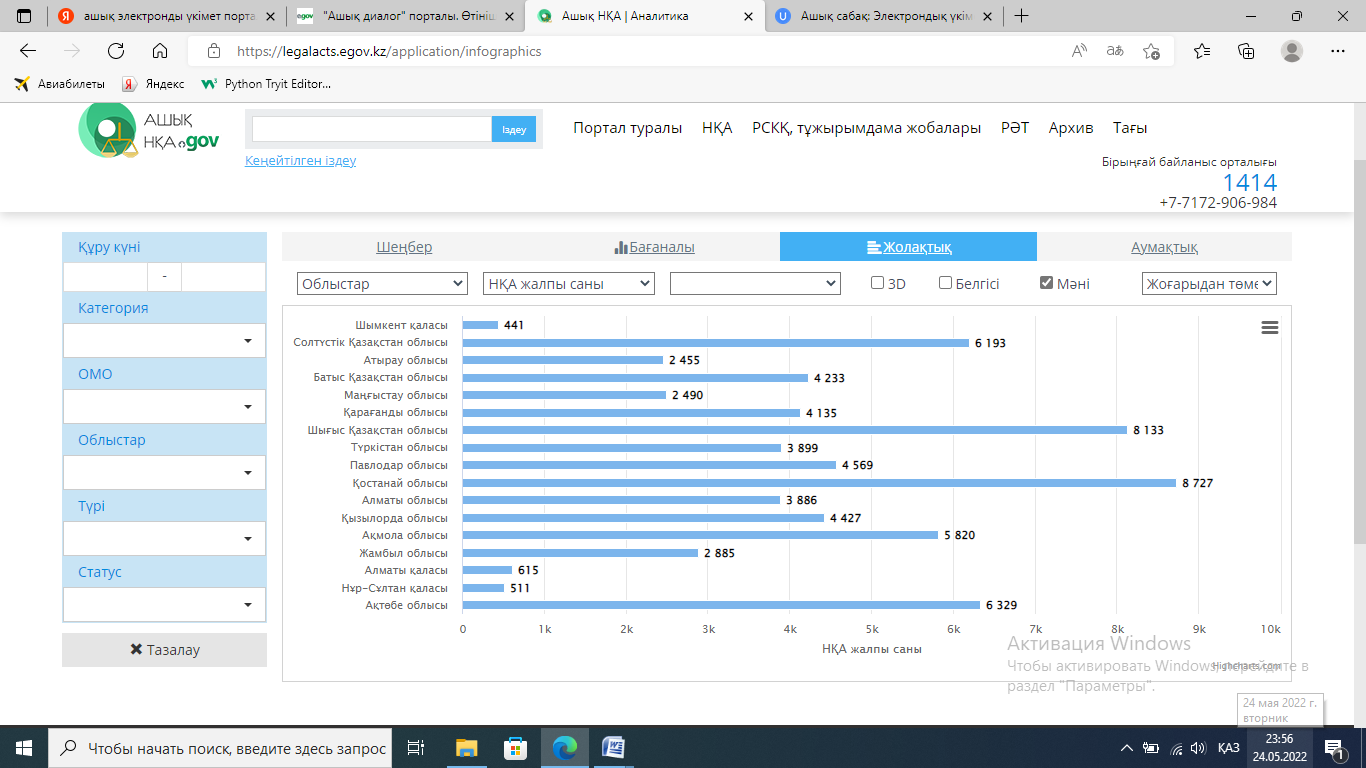
Task: Click the Шығыс Қазақстан облысы bar
Action: [795, 430]
